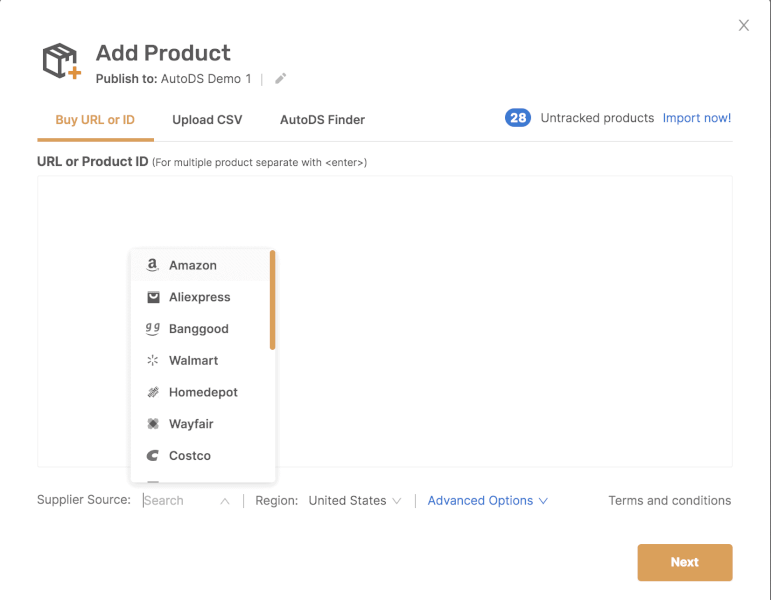The width and height of the screenshot is (771, 600).
Task: Click the Amazon logo icon in supplier list
Action: [152, 265]
